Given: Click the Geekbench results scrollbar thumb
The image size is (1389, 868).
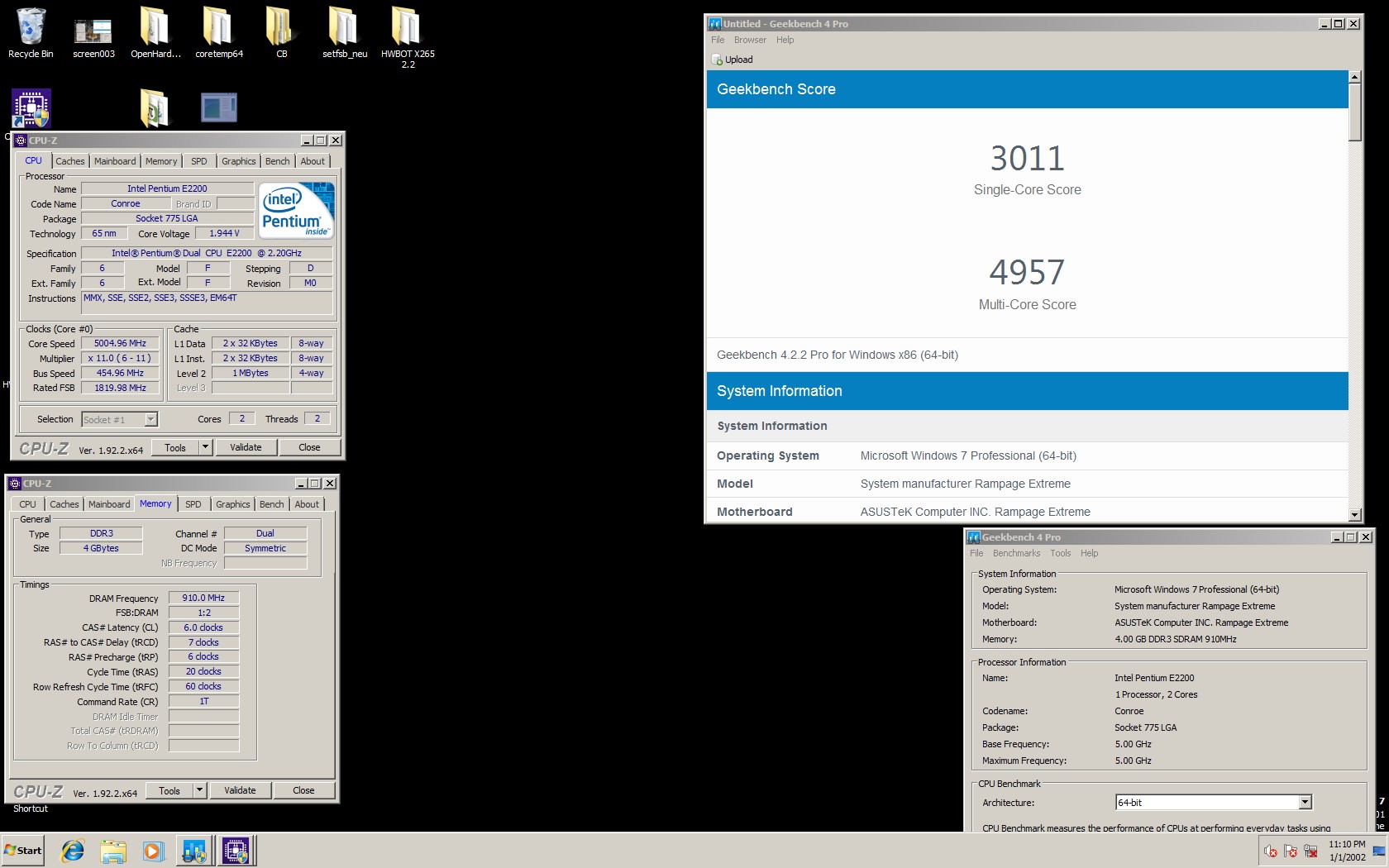Looking at the screenshot, I should pos(1354,112).
